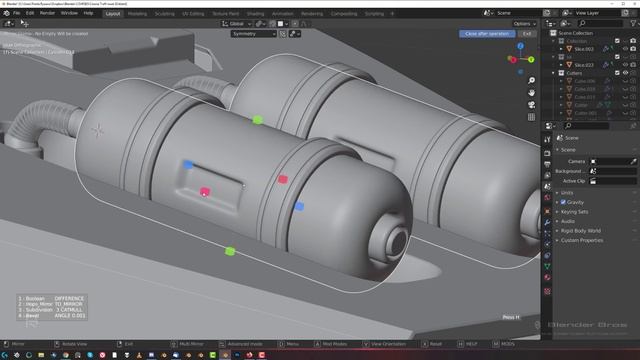The image size is (640, 360).
Task: Expand the Custom Properties panel
Action: click(582, 240)
